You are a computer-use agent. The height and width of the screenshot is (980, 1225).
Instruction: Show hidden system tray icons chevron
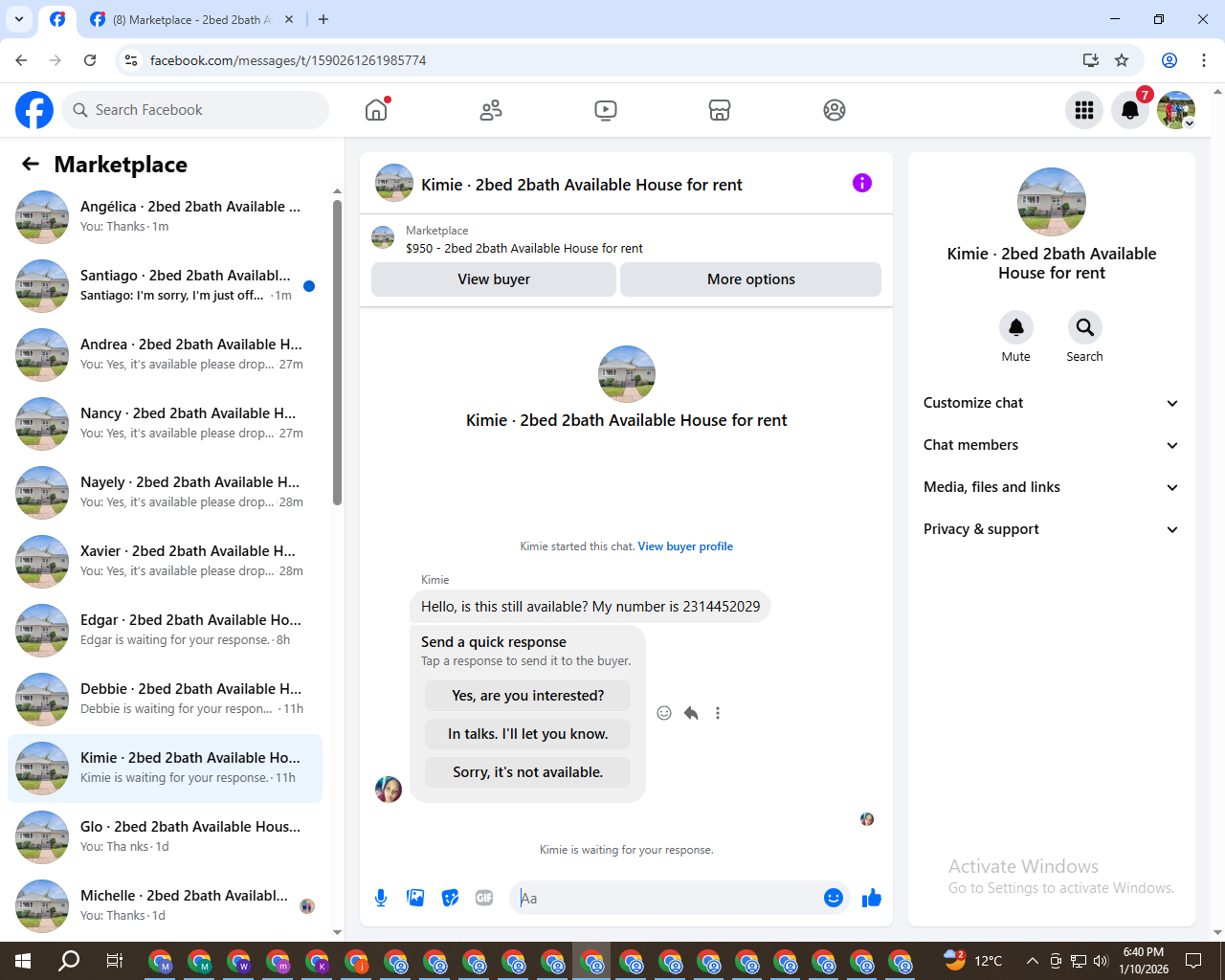[x=1032, y=961]
